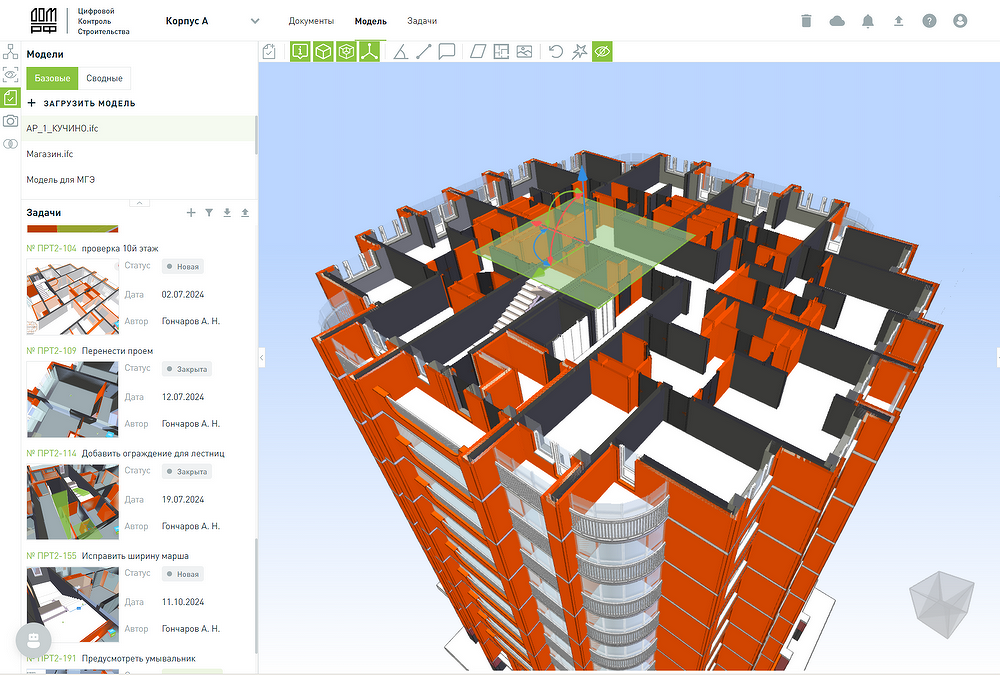Open the floor plan view tool
Image resolution: width=1000 pixels, height=675 pixels.
tap(501, 52)
